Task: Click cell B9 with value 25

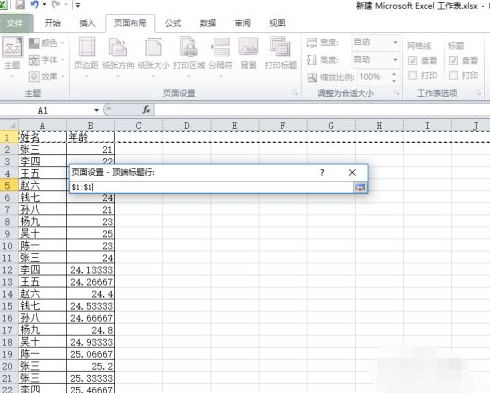Action: tap(91, 234)
